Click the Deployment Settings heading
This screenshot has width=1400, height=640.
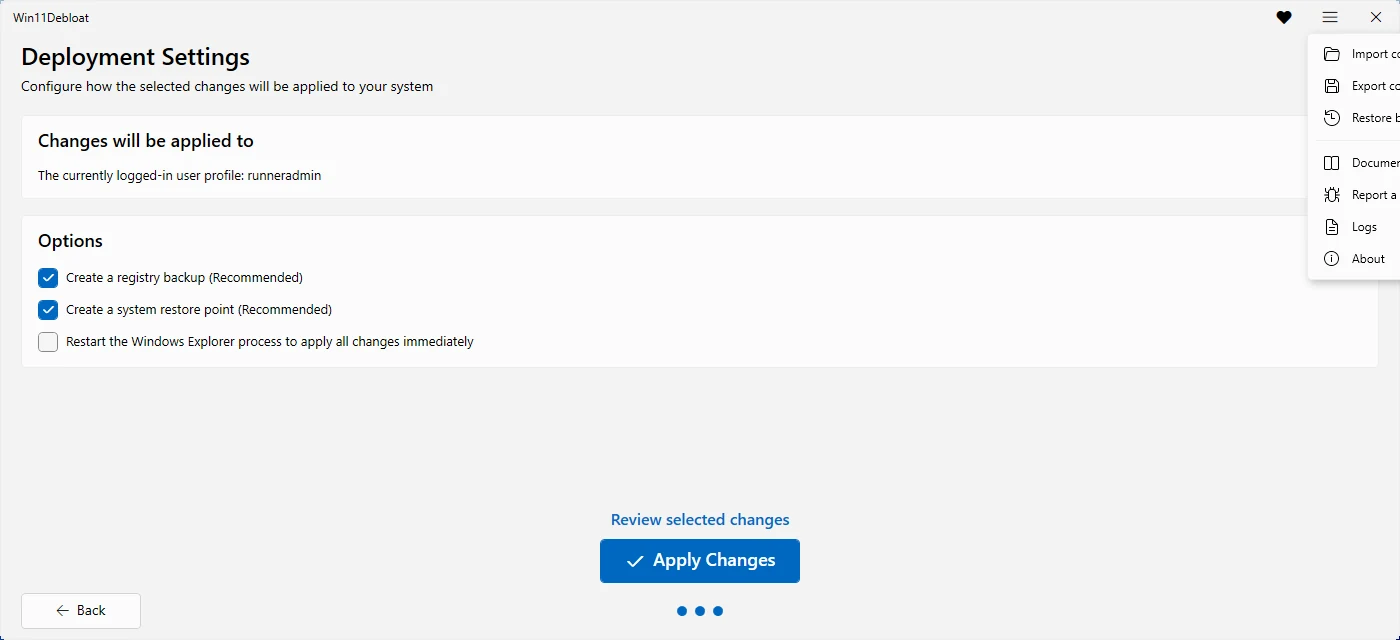click(x=136, y=57)
